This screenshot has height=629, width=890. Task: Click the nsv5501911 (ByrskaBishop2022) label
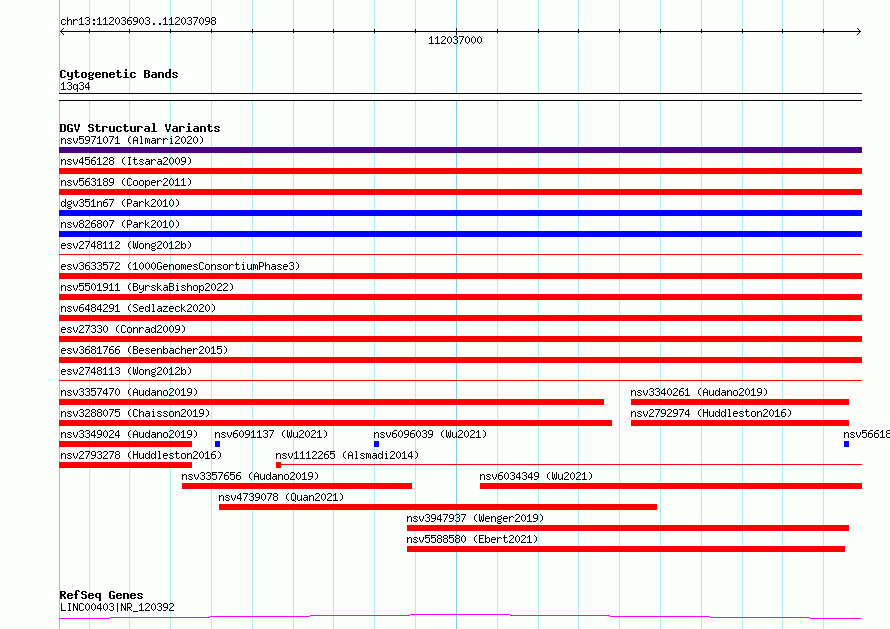pyautogui.click(x=147, y=287)
